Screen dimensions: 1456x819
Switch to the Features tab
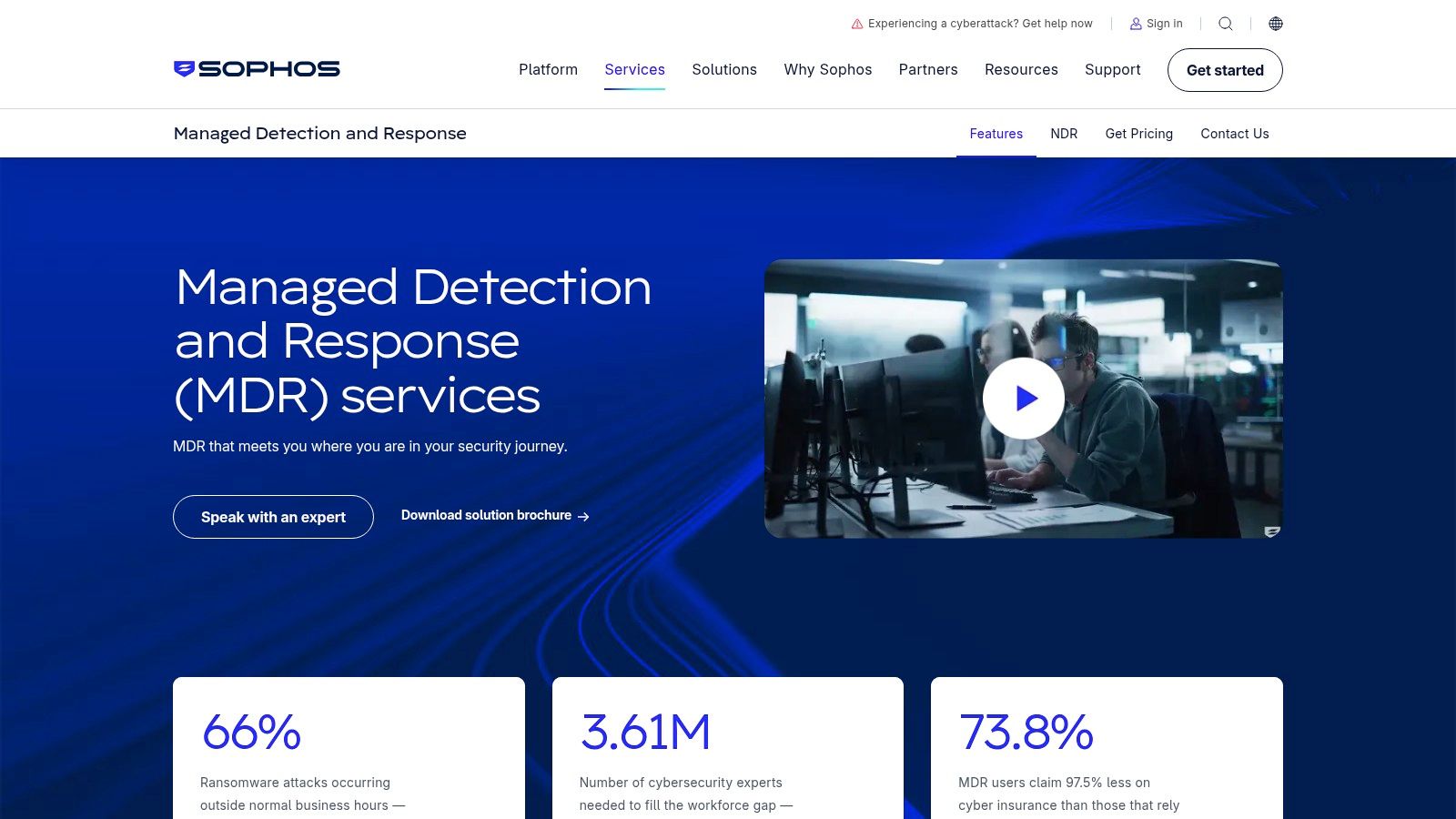click(x=996, y=134)
